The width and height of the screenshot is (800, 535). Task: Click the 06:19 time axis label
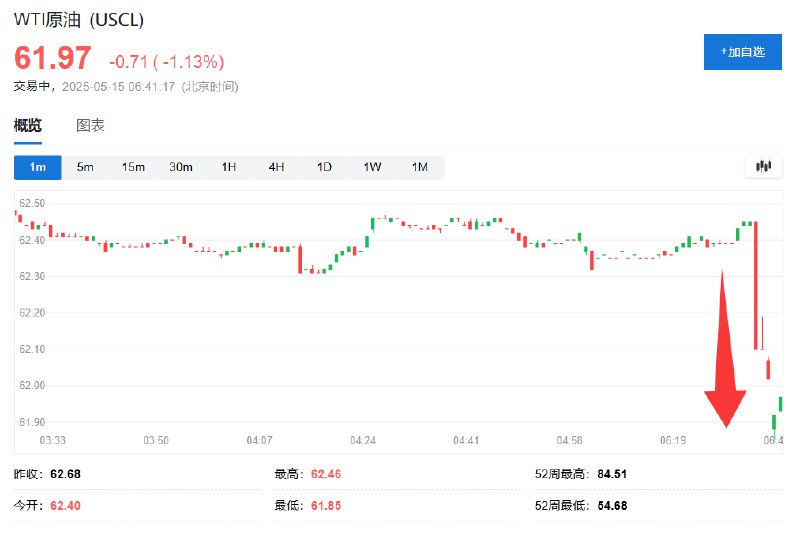pos(673,440)
